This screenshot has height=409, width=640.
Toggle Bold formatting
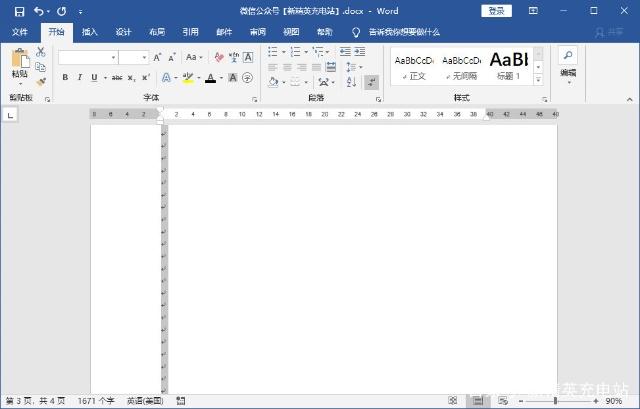point(65,77)
